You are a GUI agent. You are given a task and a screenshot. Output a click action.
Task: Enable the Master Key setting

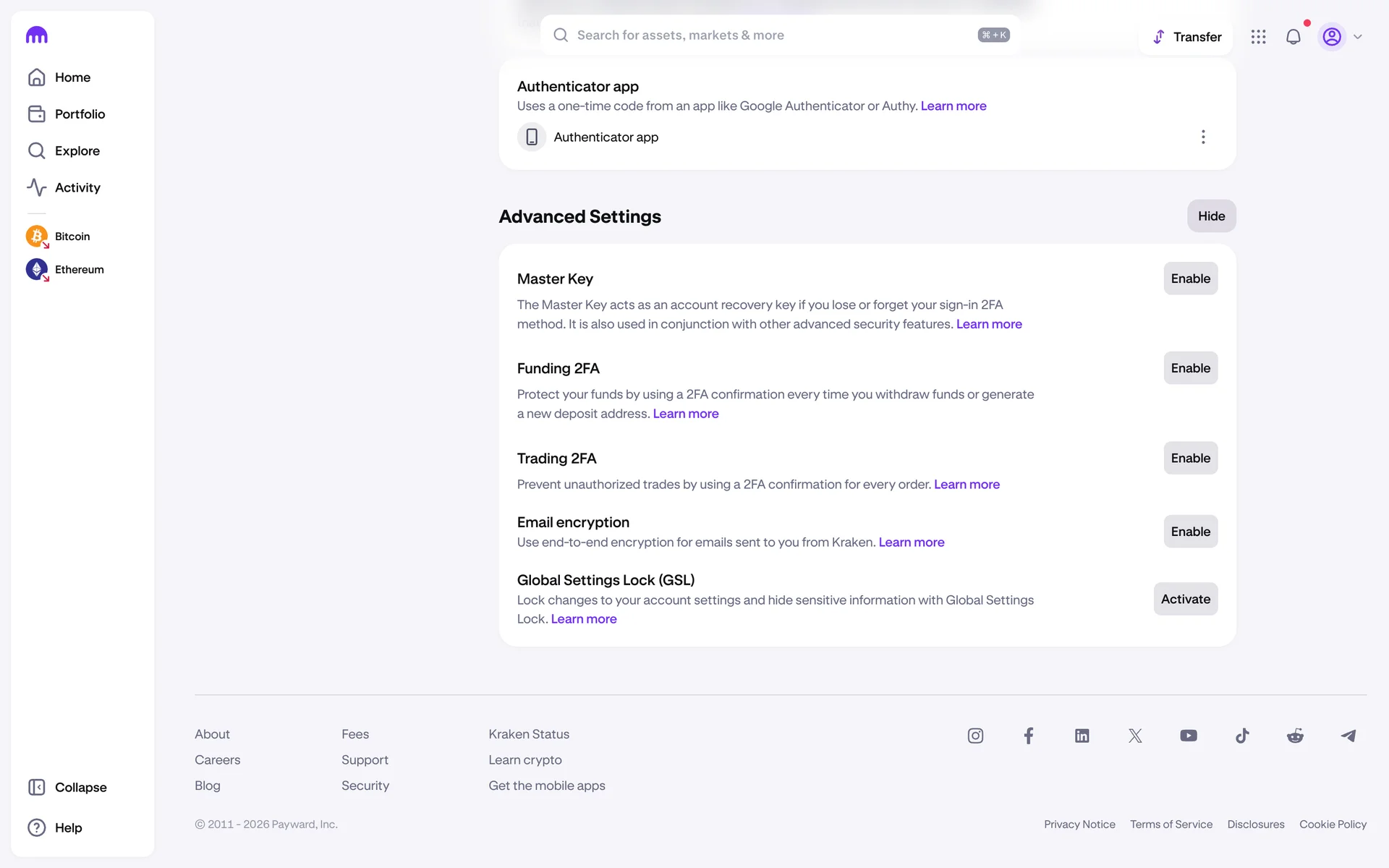pos(1190,278)
